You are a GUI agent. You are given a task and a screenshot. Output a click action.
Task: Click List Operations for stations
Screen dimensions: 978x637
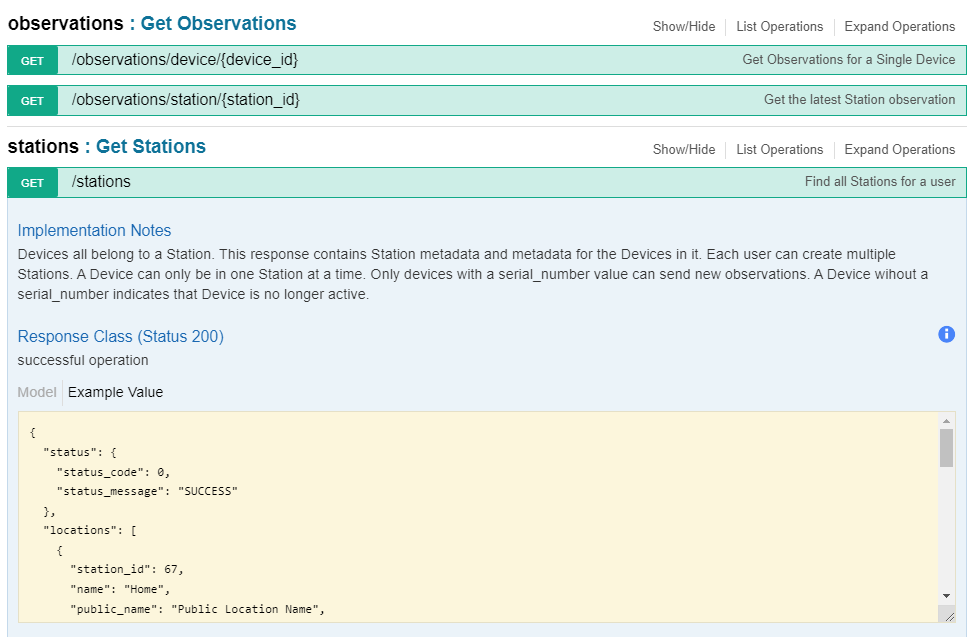click(779, 149)
